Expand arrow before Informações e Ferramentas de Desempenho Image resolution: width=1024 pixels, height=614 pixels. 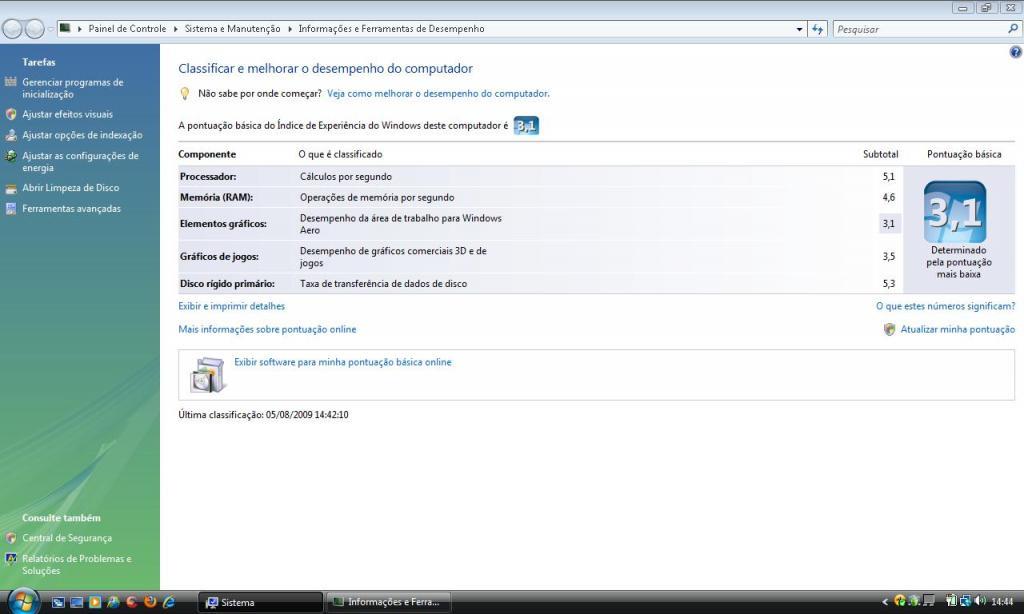click(x=290, y=29)
